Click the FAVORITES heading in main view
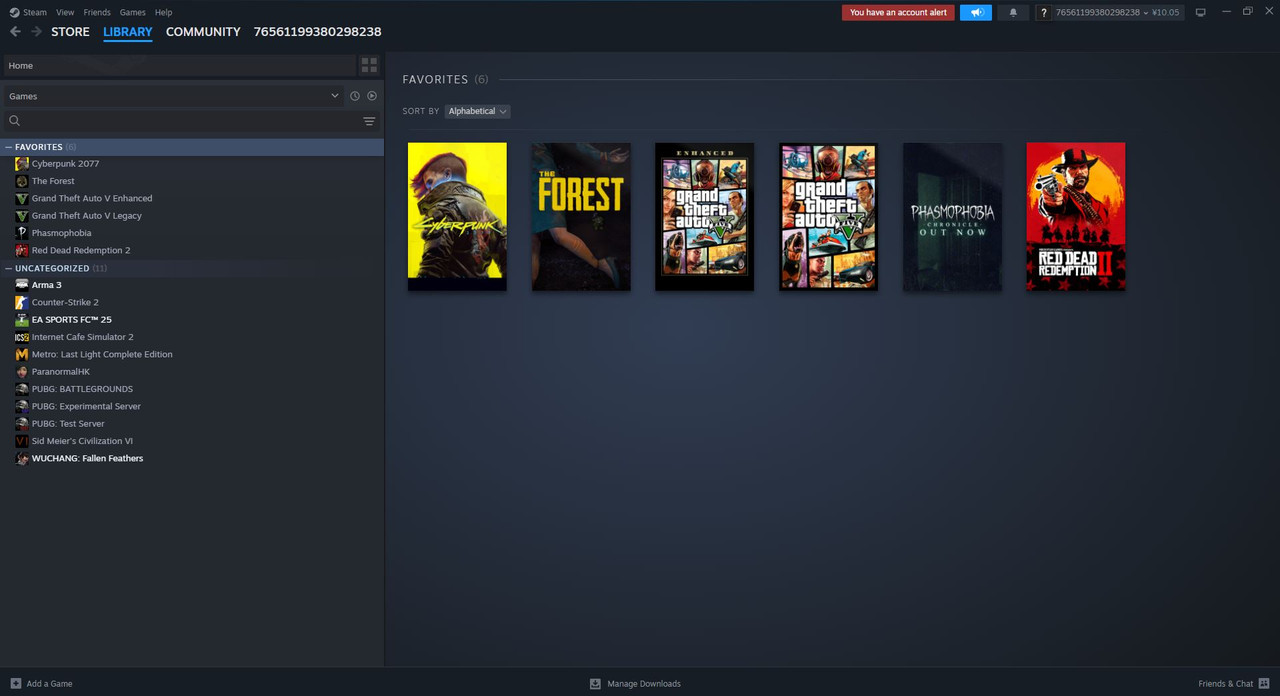This screenshot has height=696, width=1280. click(x=435, y=79)
